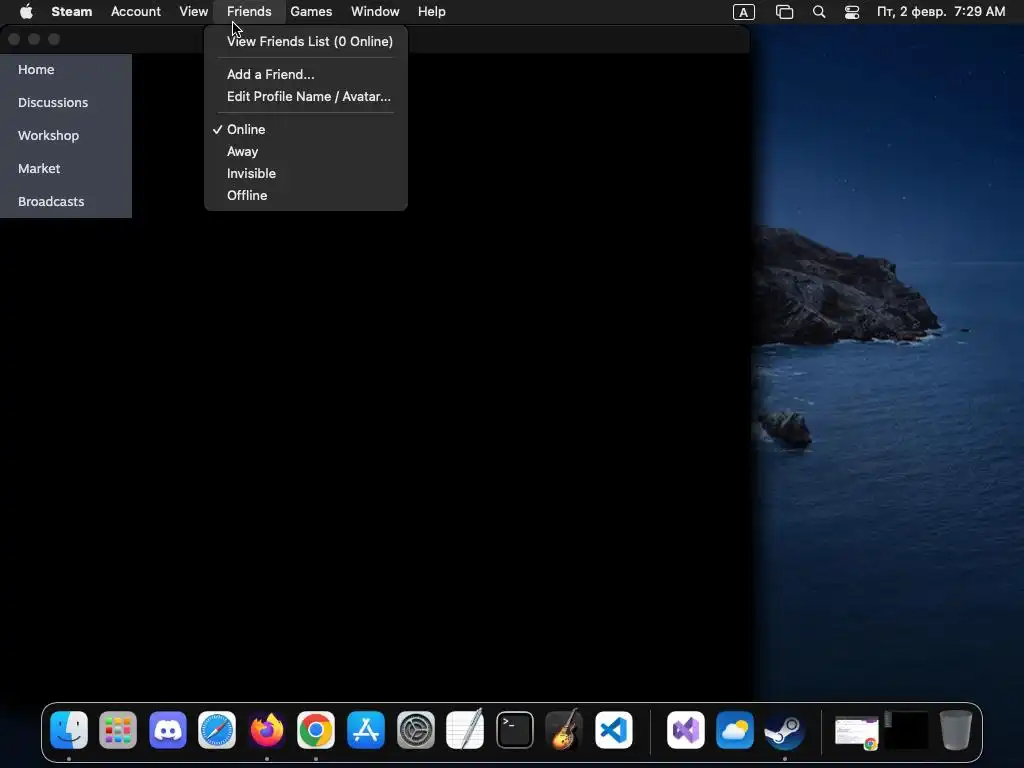Choose Edit Profile Name / Avatar...
The height and width of the screenshot is (768, 1024).
coord(306,97)
